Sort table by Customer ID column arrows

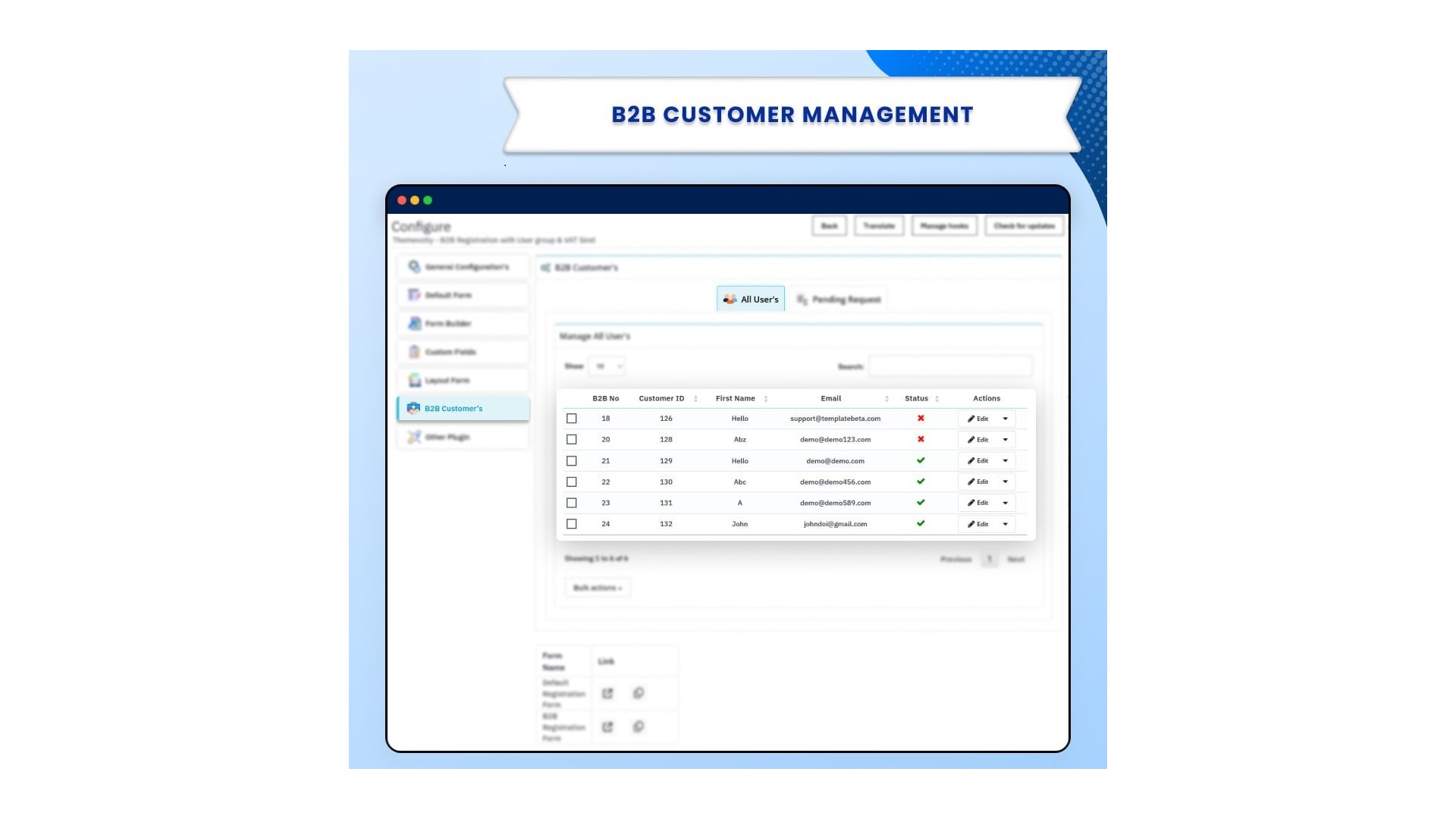(x=695, y=399)
